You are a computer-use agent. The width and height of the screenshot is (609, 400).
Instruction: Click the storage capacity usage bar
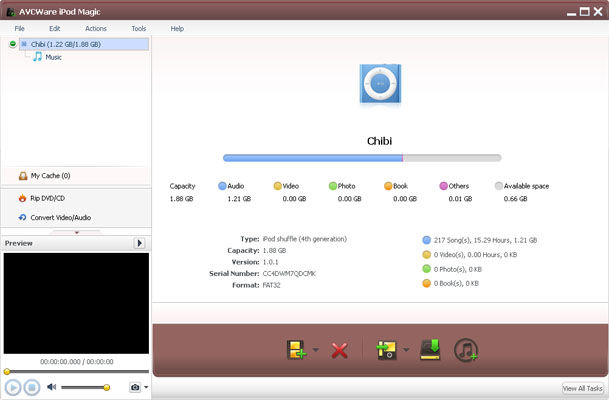coord(362,158)
